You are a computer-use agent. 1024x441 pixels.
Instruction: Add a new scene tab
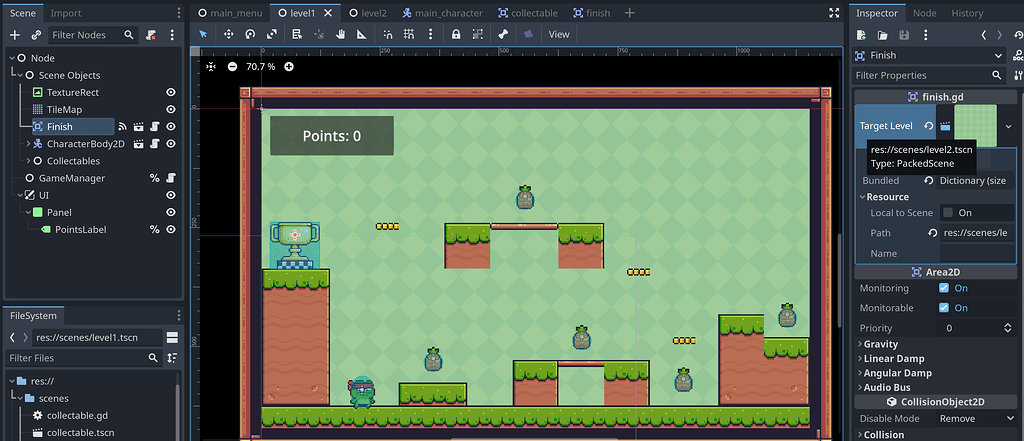(x=630, y=13)
